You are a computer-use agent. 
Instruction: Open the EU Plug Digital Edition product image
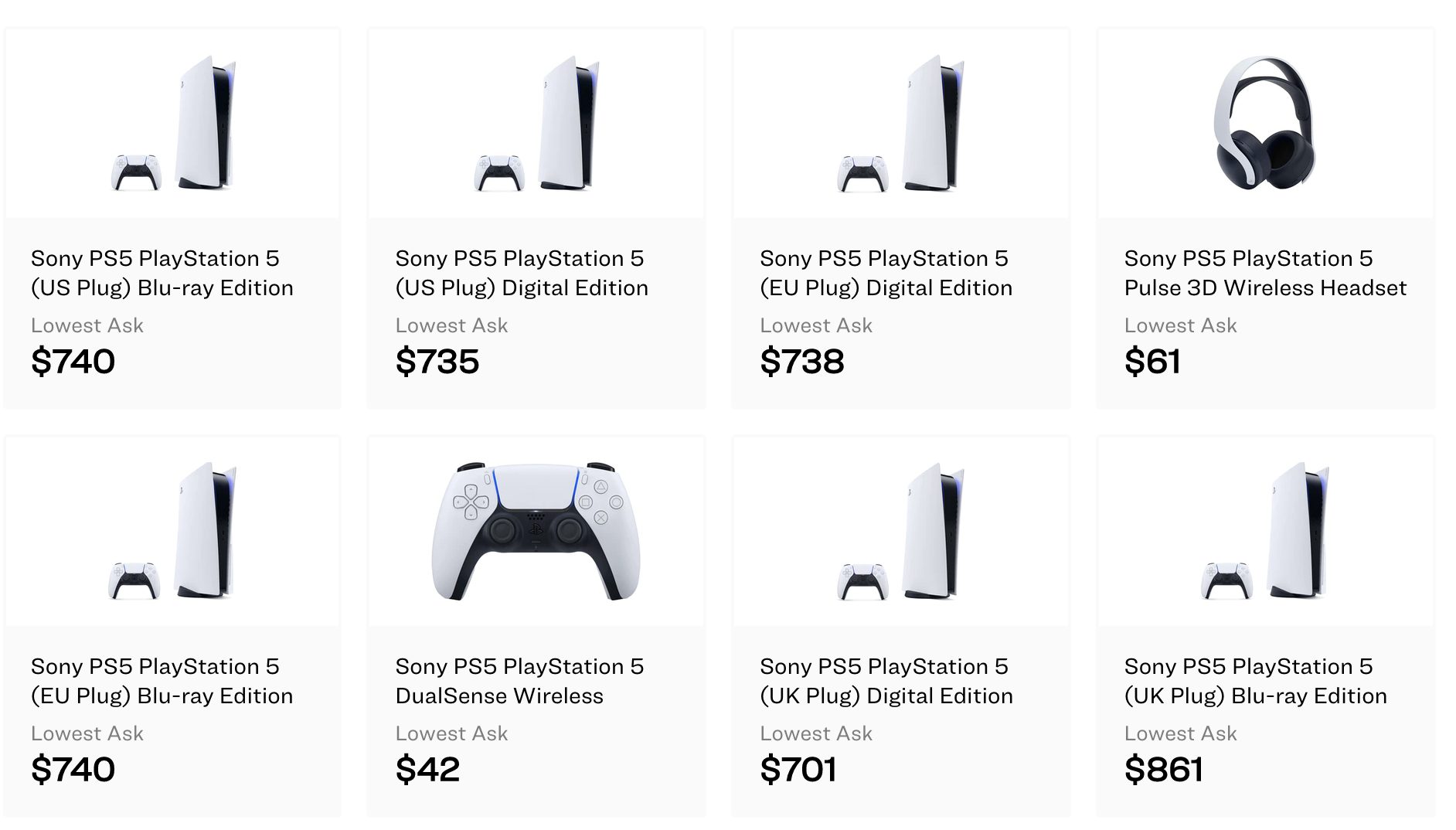[x=901, y=124]
